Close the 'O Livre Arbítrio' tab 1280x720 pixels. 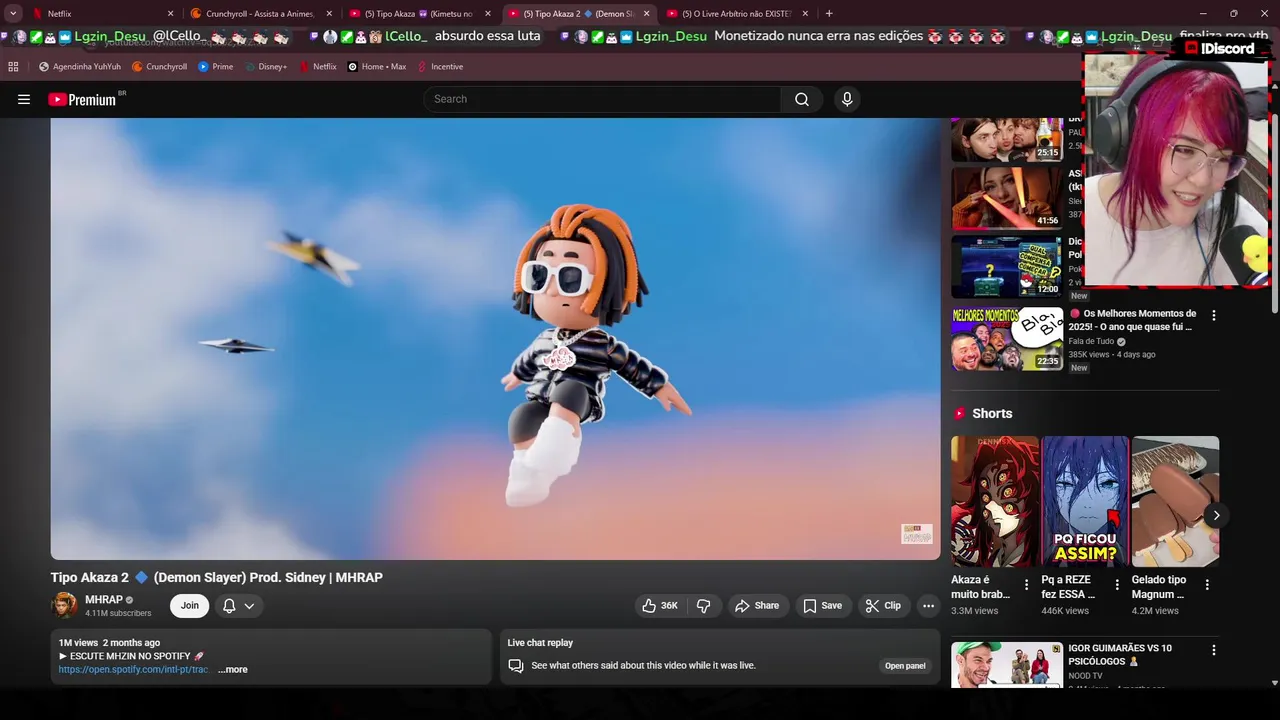tap(805, 14)
